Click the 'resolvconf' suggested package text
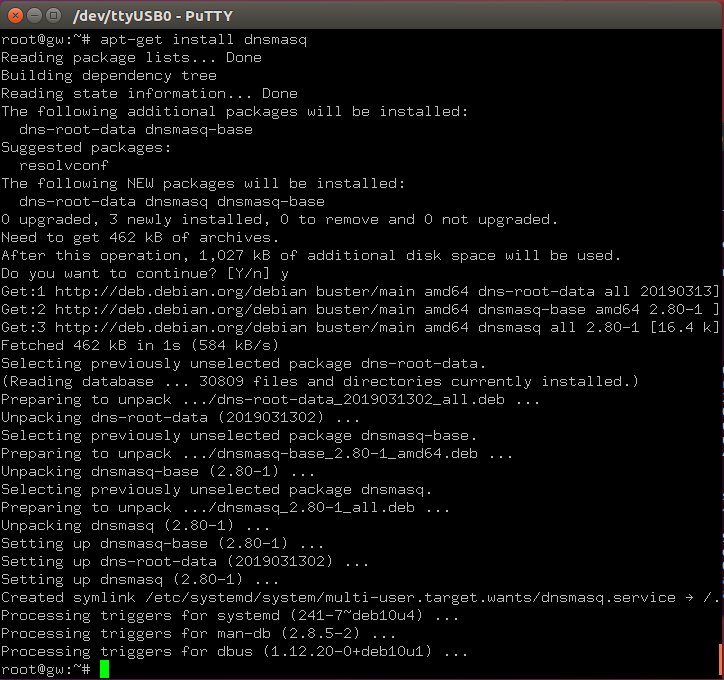 pyautogui.click(x=64, y=165)
